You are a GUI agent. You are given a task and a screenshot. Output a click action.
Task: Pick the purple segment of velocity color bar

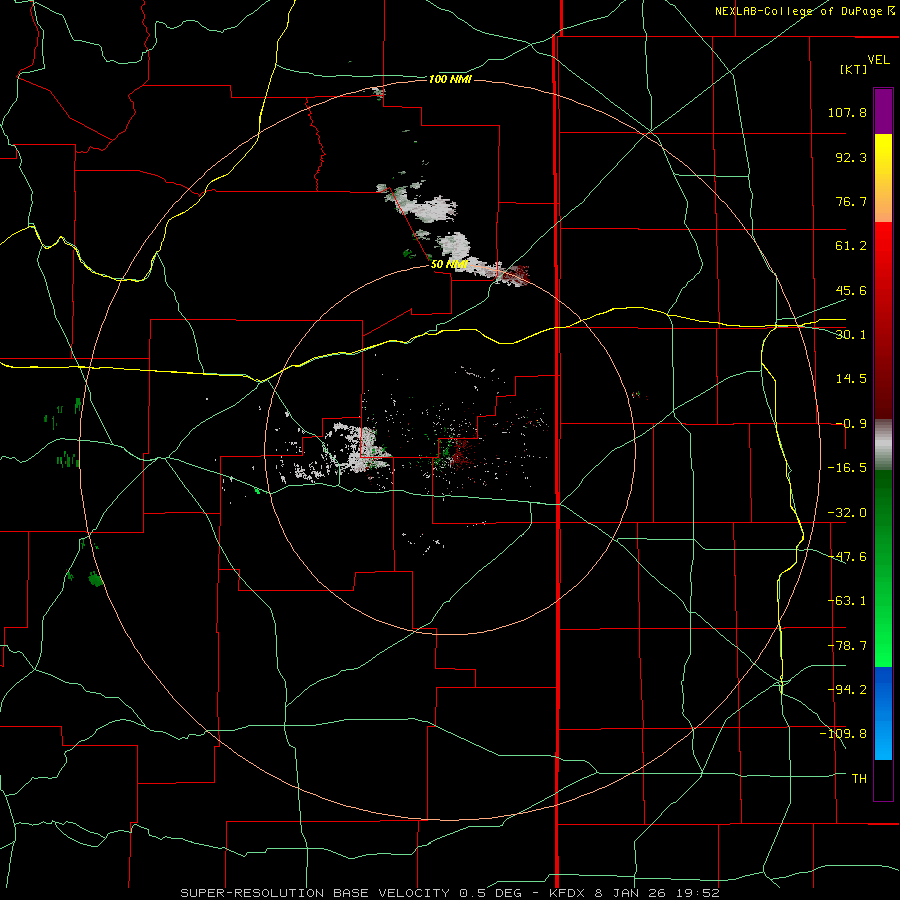[x=883, y=111]
